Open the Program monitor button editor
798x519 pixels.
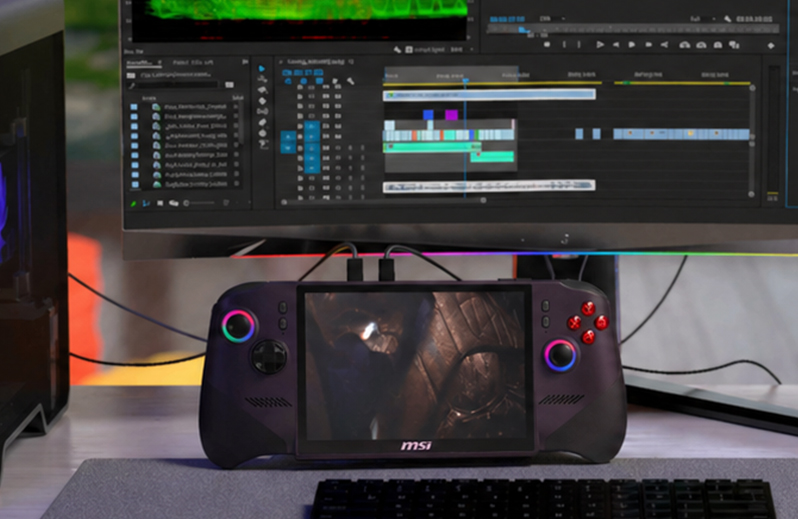[771, 46]
